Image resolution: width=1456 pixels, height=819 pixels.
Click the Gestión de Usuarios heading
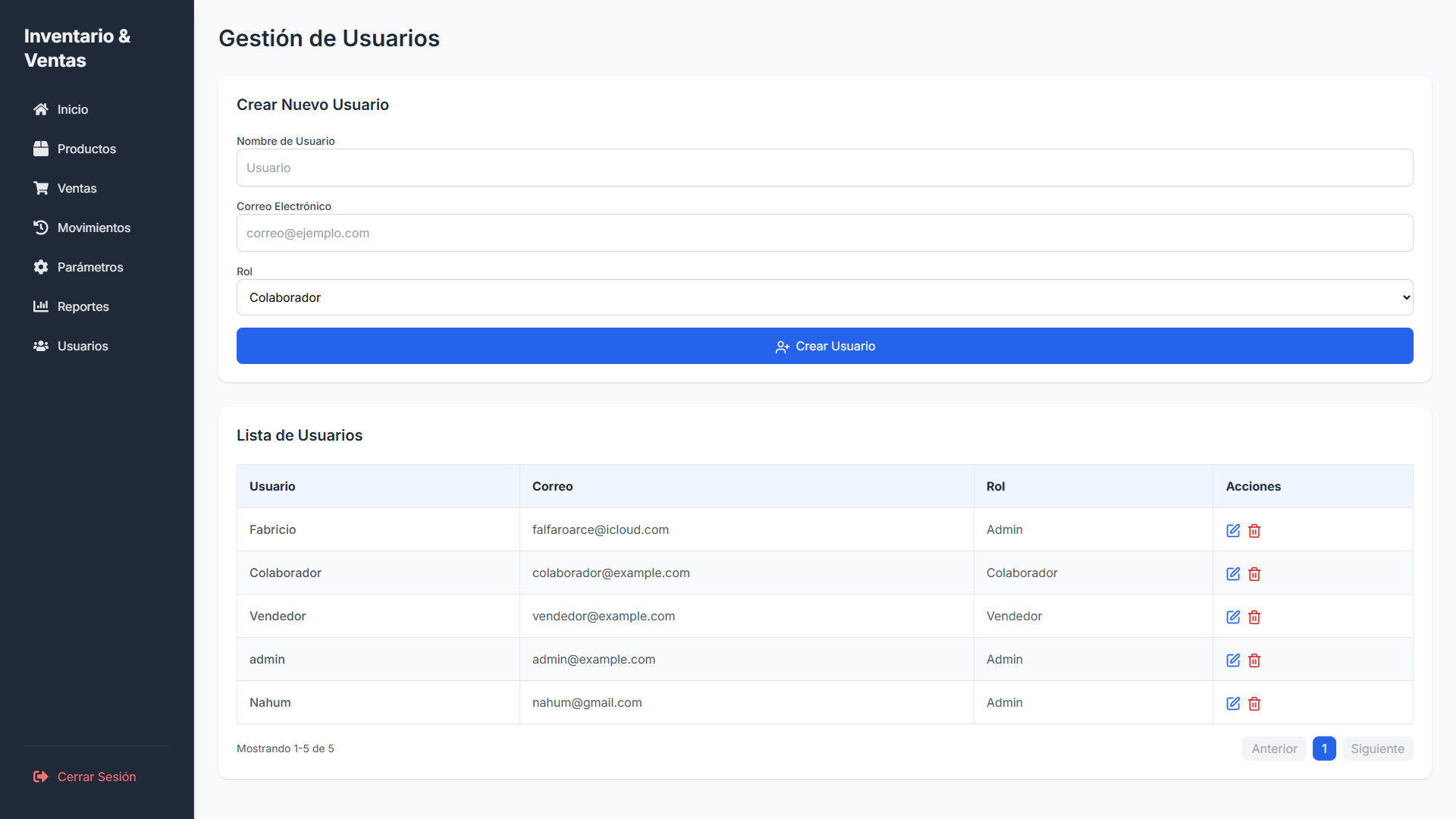(x=329, y=38)
